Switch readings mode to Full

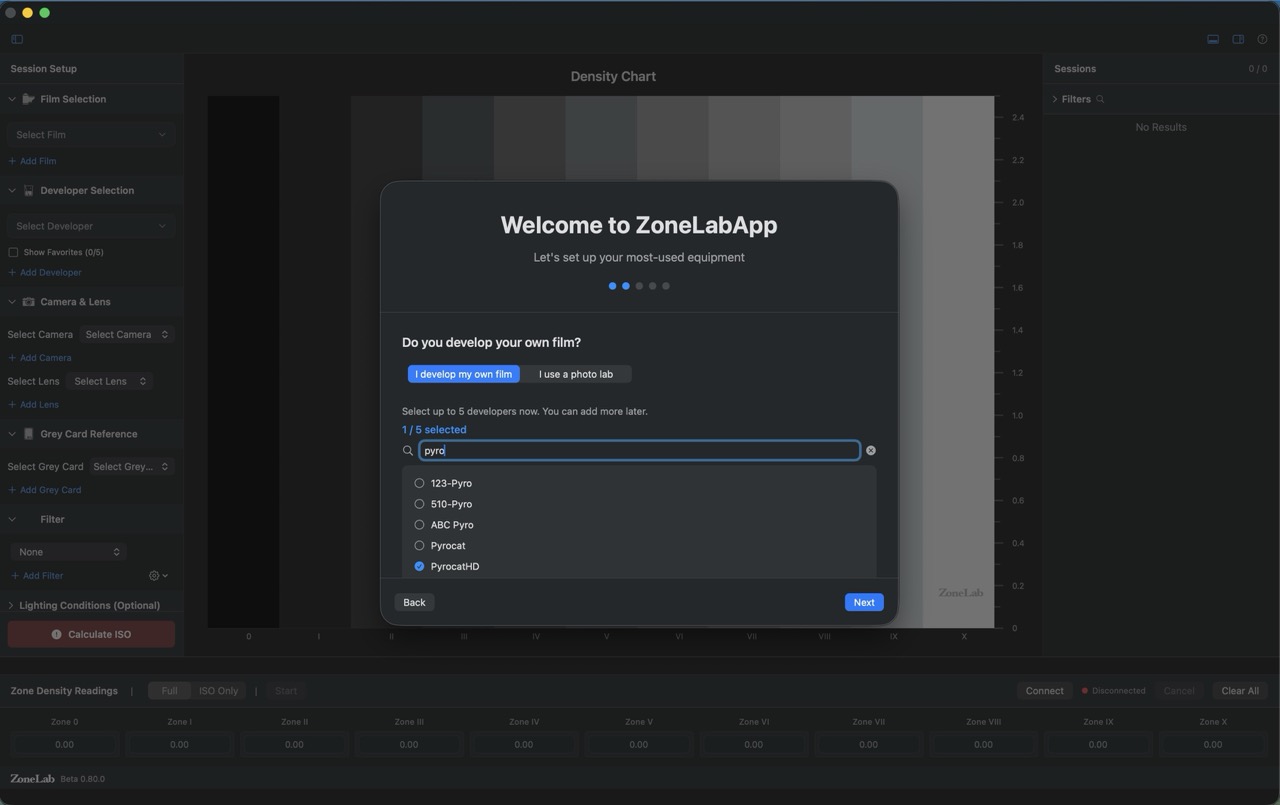click(x=170, y=691)
